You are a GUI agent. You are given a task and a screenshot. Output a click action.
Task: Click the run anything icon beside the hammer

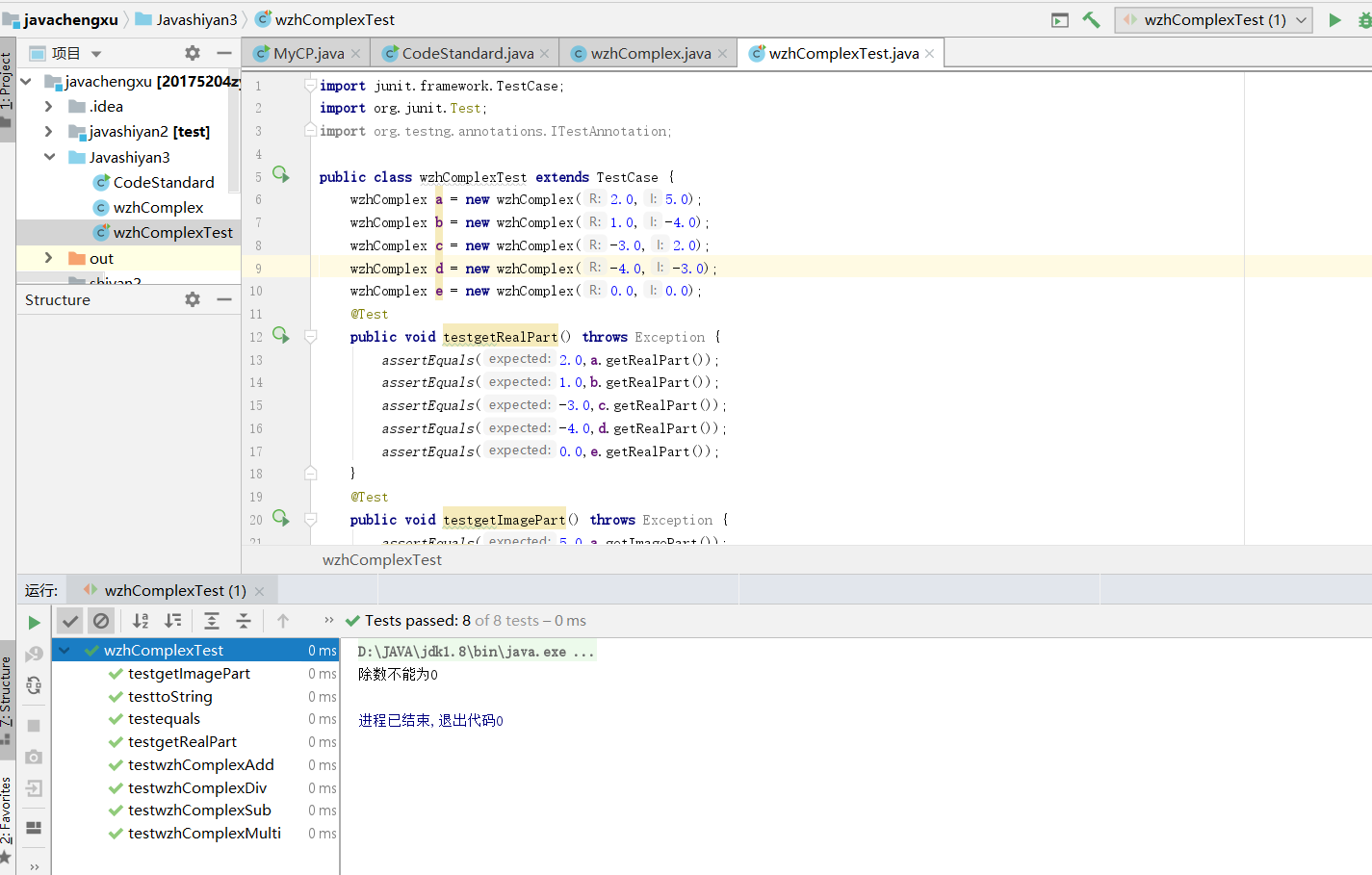(1060, 19)
